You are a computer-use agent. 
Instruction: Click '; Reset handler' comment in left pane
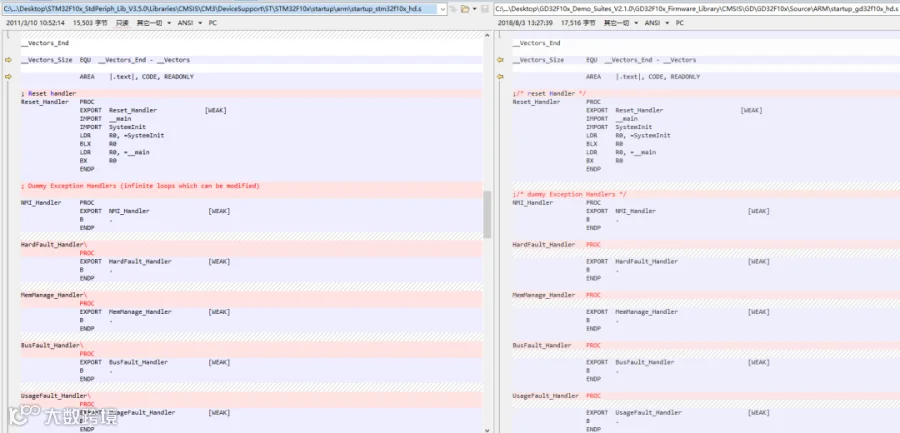click(x=48, y=94)
